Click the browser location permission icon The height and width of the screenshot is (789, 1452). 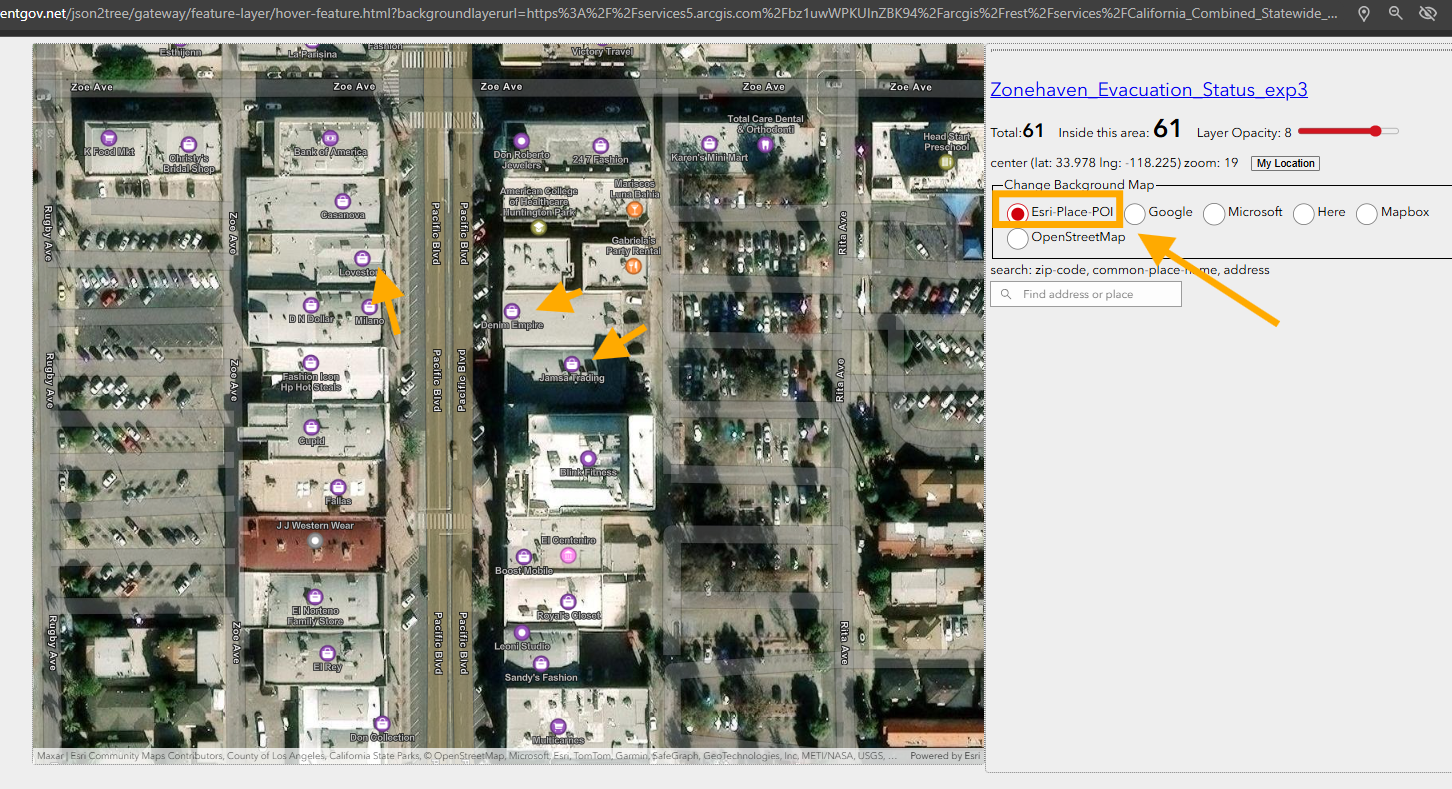point(1364,14)
